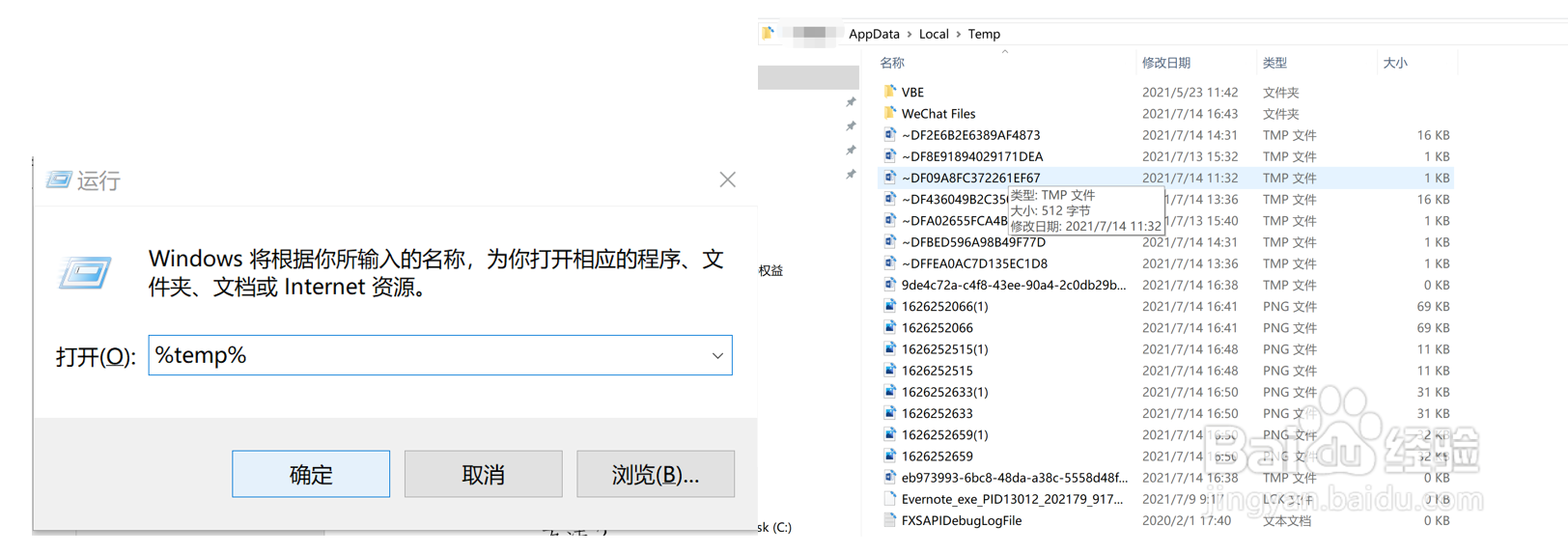Click the name 1626252515(1)
The width and height of the screenshot is (1568, 553).
pos(945,349)
